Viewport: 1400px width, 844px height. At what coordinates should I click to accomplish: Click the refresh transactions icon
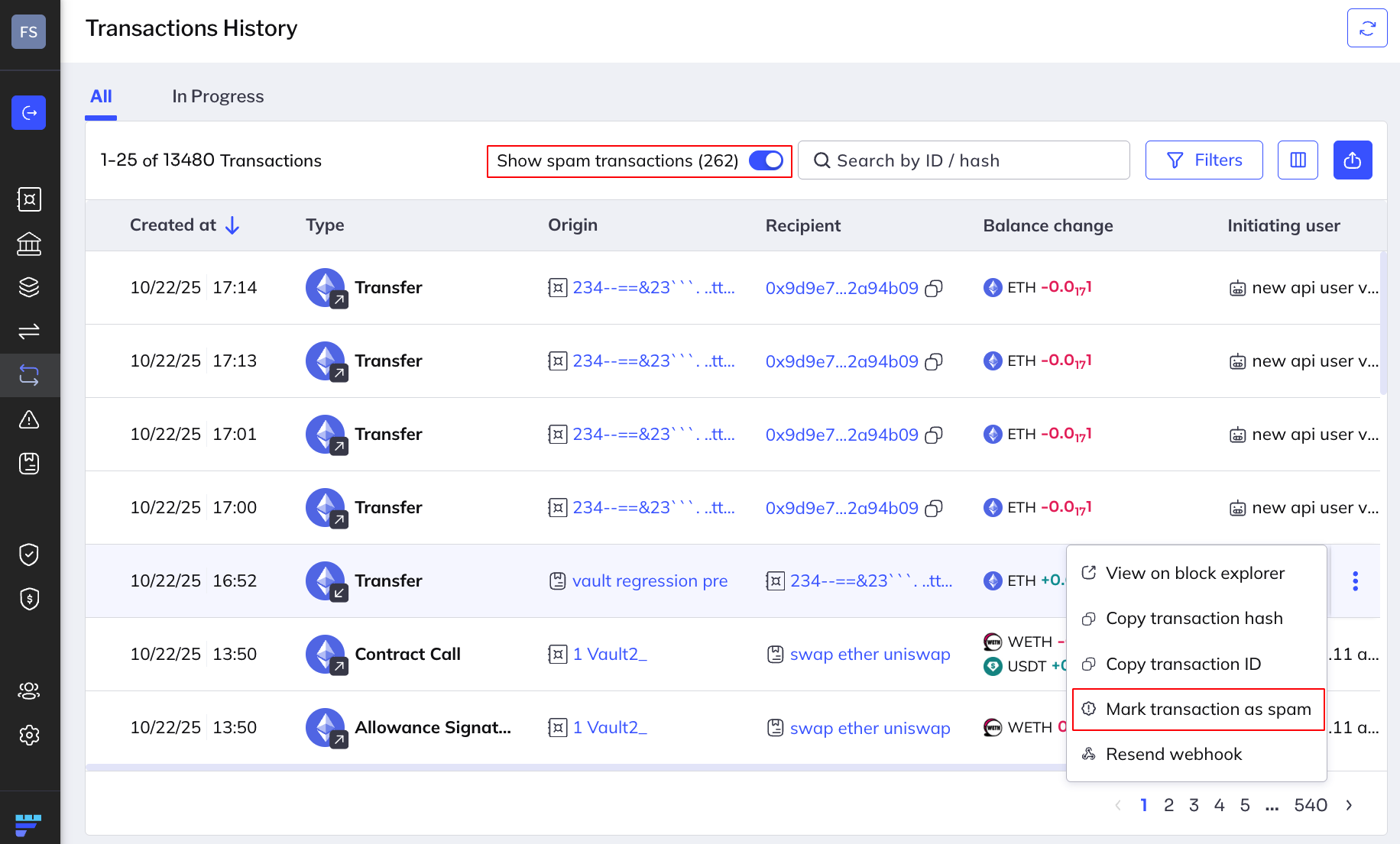coord(1367,28)
